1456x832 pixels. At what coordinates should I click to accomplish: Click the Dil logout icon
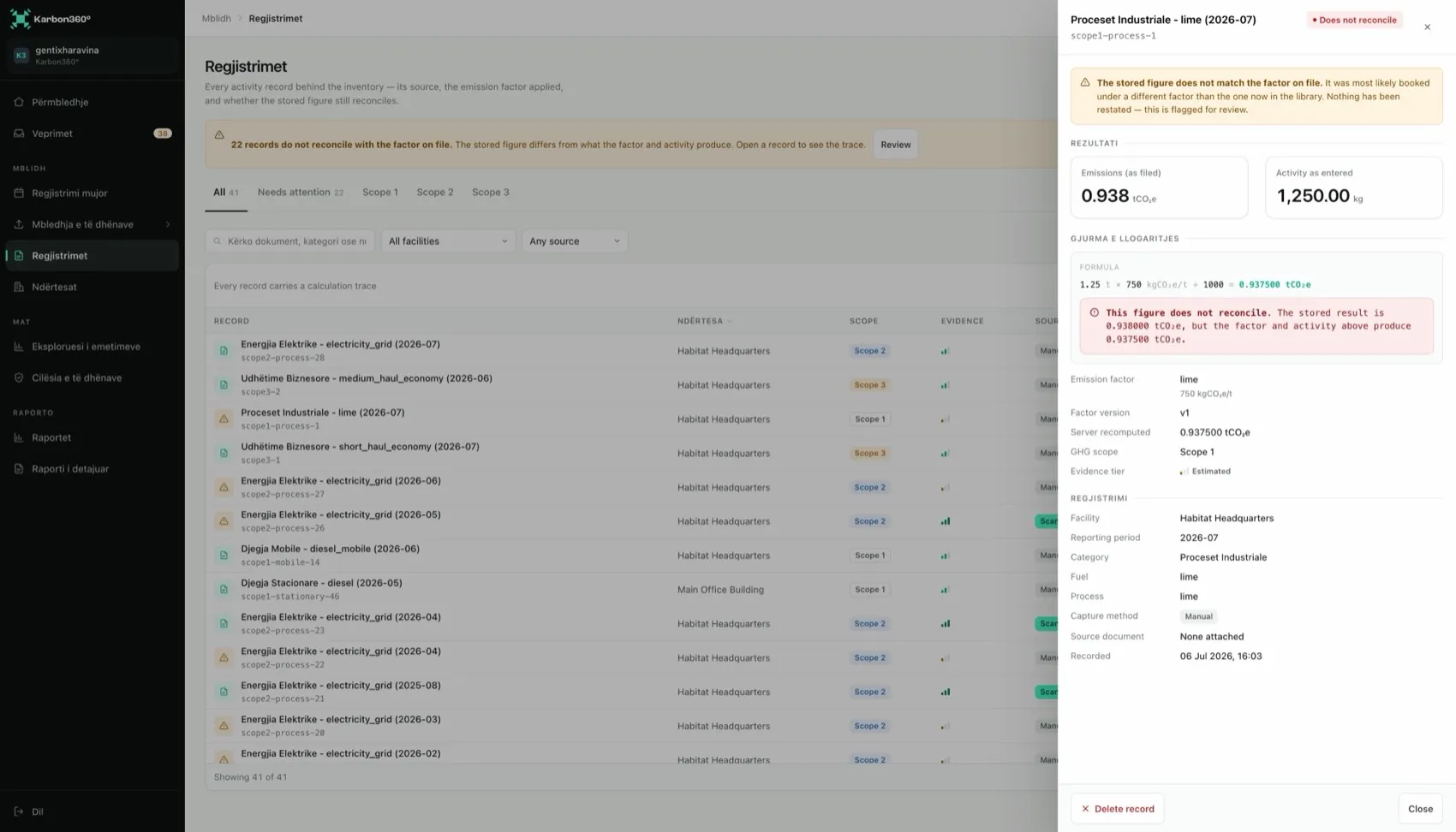pyautogui.click(x=19, y=811)
